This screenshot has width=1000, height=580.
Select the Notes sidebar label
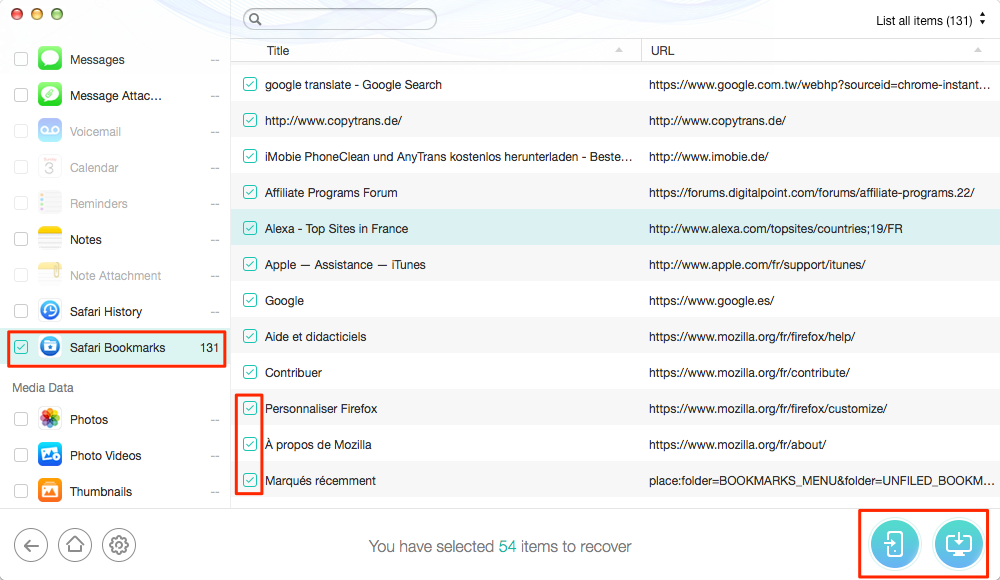(x=85, y=239)
